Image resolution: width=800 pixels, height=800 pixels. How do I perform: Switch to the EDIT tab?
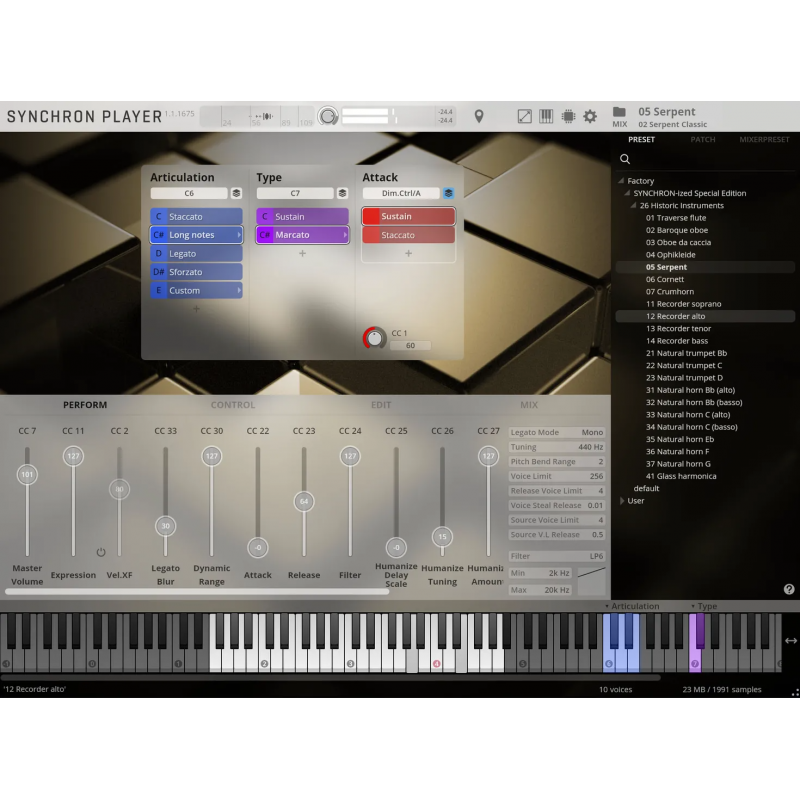[381, 405]
